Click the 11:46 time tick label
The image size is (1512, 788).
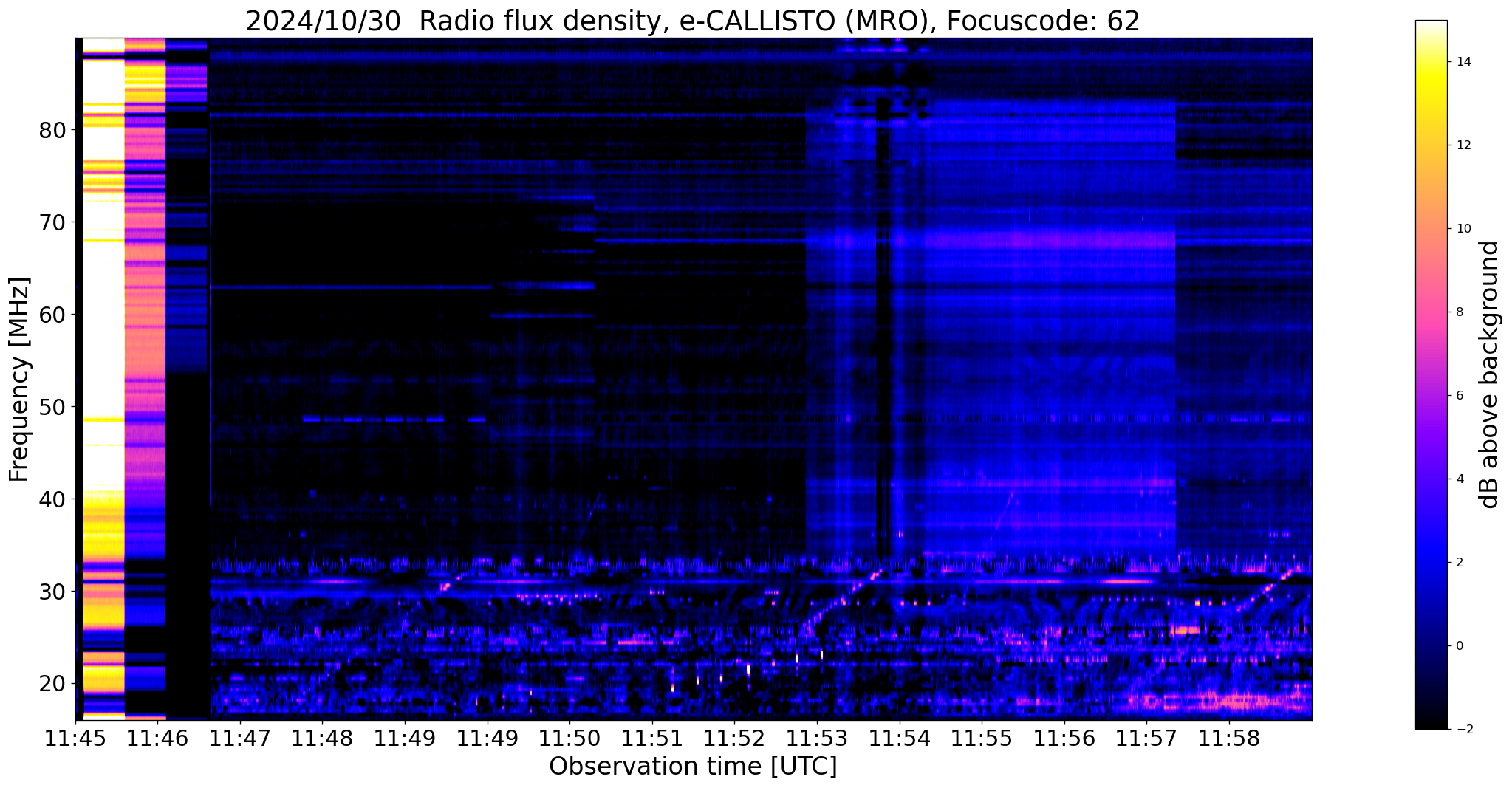coord(158,739)
